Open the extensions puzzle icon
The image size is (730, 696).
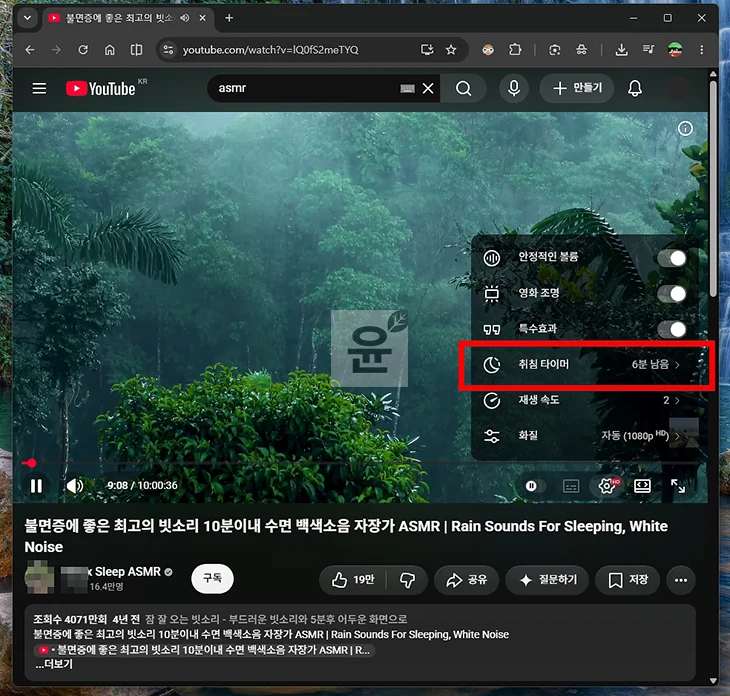515,50
